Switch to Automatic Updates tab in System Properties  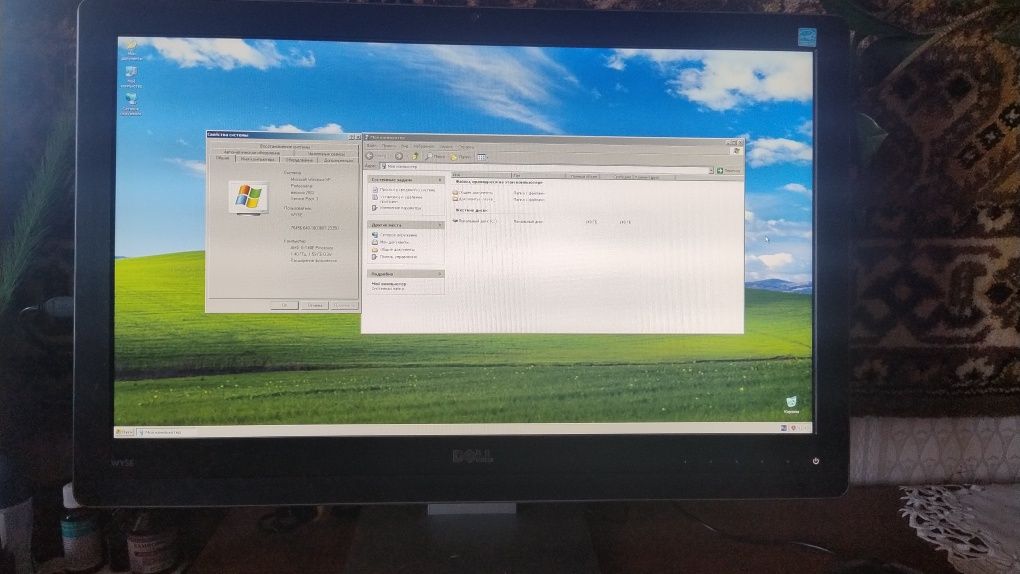coord(252,152)
